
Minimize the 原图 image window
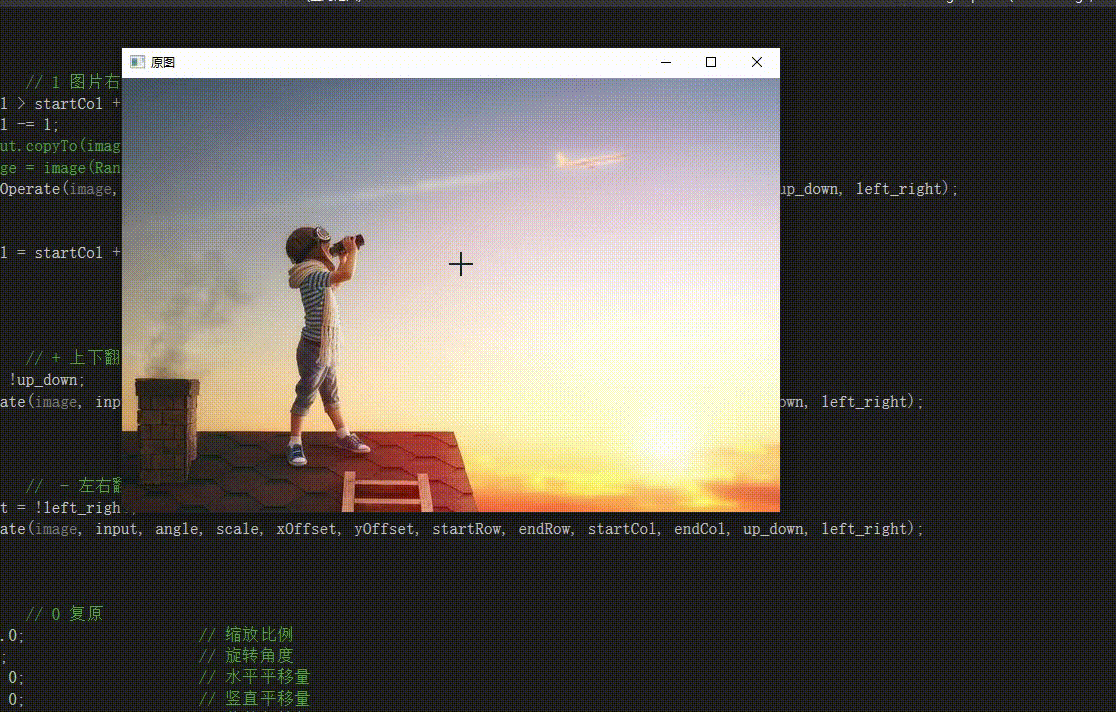click(x=666, y=63)
